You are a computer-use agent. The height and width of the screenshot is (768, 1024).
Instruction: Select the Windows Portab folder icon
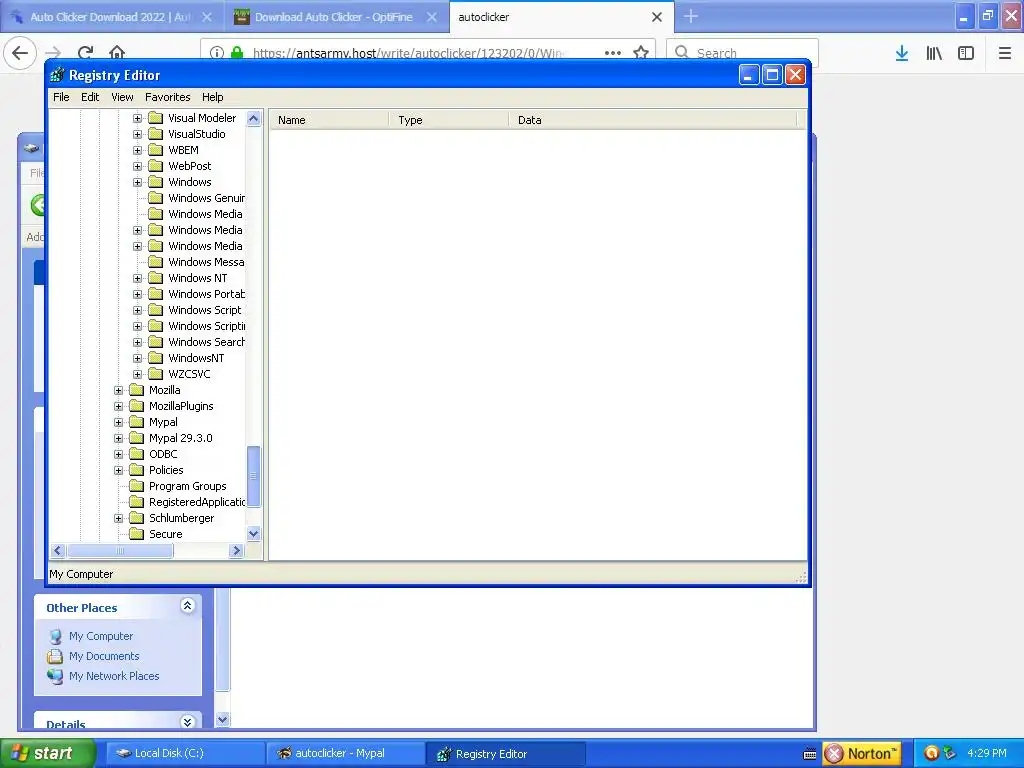tap(155, 294)
